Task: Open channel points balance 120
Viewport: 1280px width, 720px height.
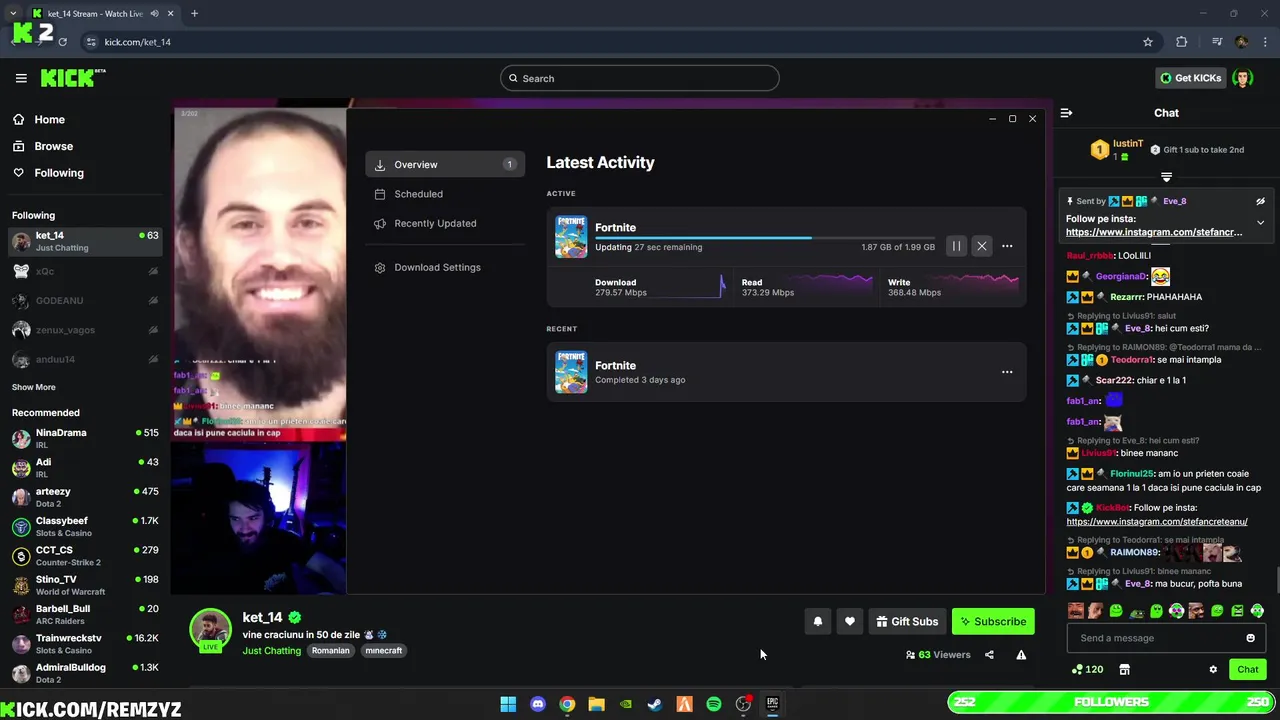Action: click(x=1088, y=669)
